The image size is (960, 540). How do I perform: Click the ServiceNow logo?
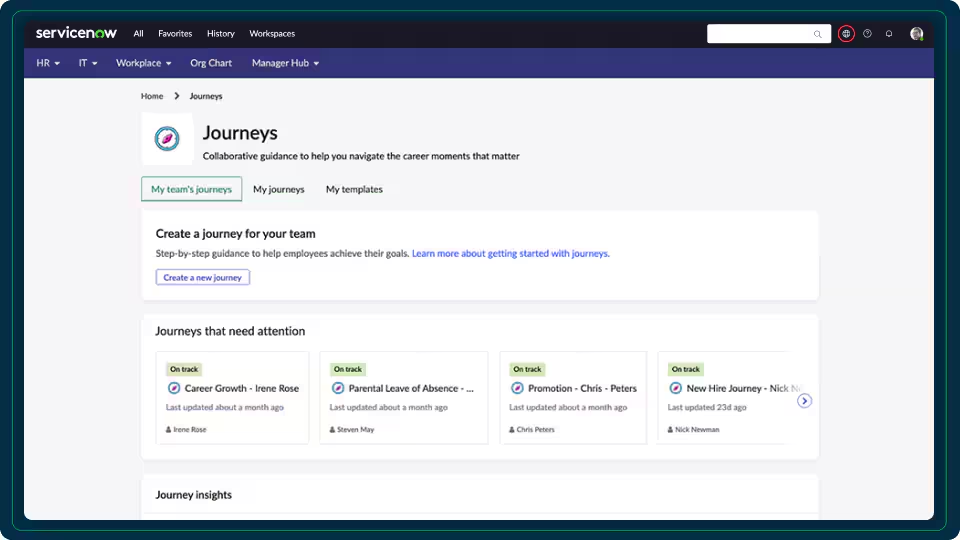(76, 33)
